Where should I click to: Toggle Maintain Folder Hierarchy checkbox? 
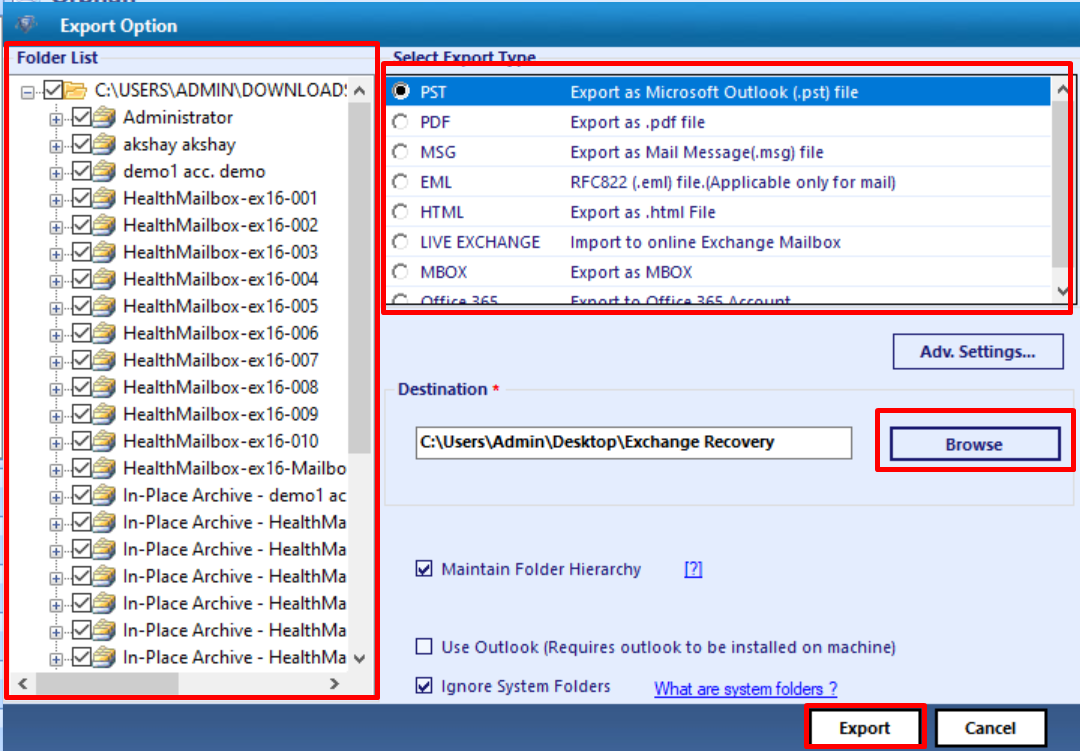pos(424,569)
